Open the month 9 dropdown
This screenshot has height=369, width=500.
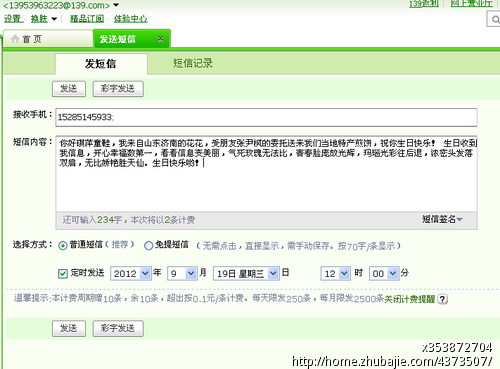click(x=182, y=274)
